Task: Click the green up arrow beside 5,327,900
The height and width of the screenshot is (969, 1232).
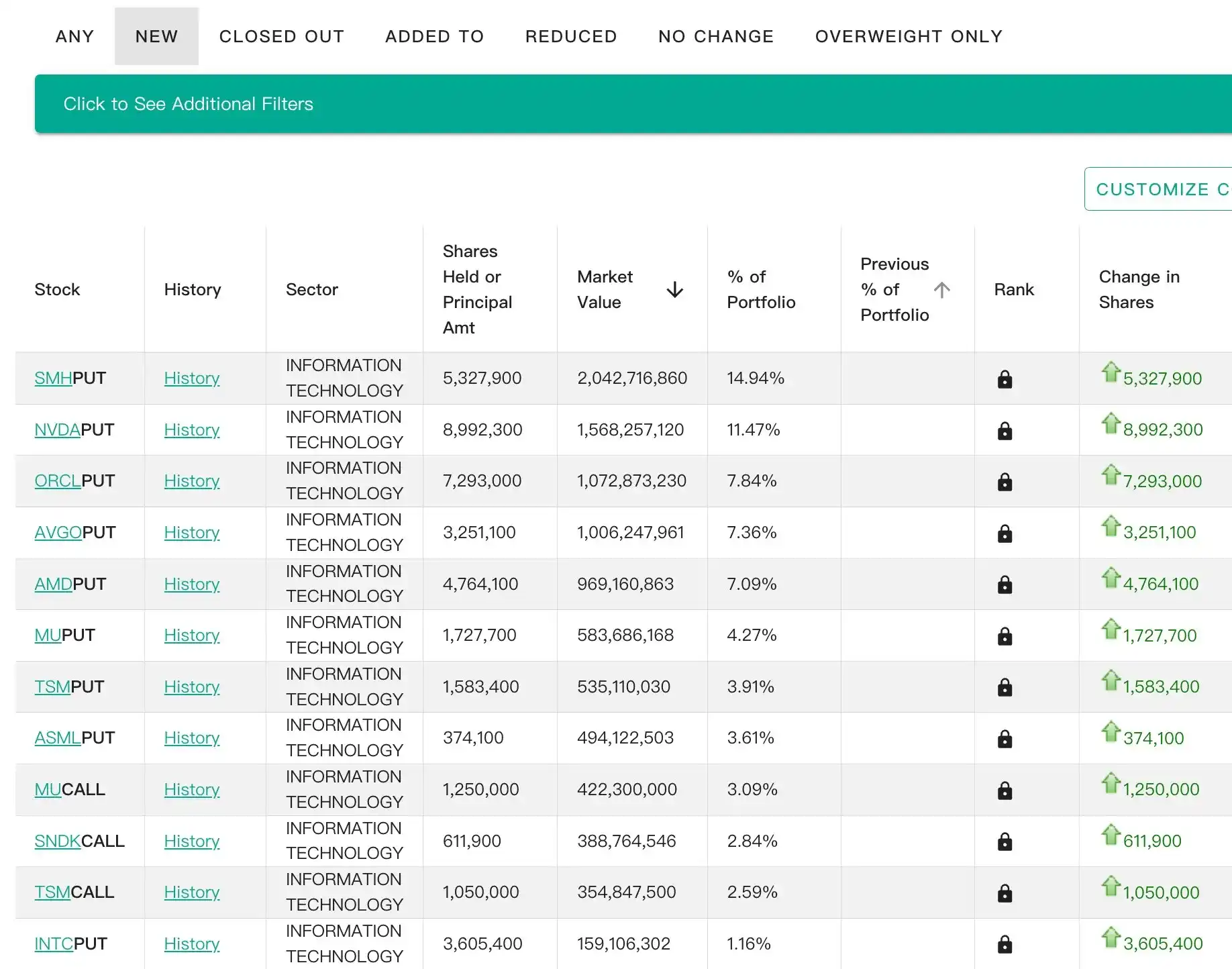Action: tap(1111, 372)
